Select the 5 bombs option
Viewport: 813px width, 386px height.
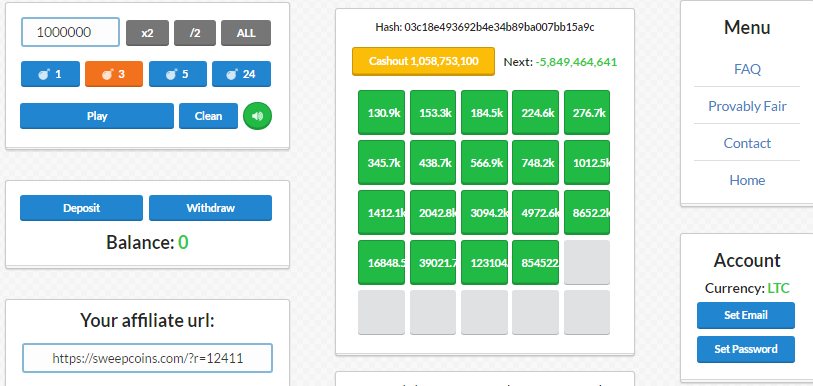(178, 74)
